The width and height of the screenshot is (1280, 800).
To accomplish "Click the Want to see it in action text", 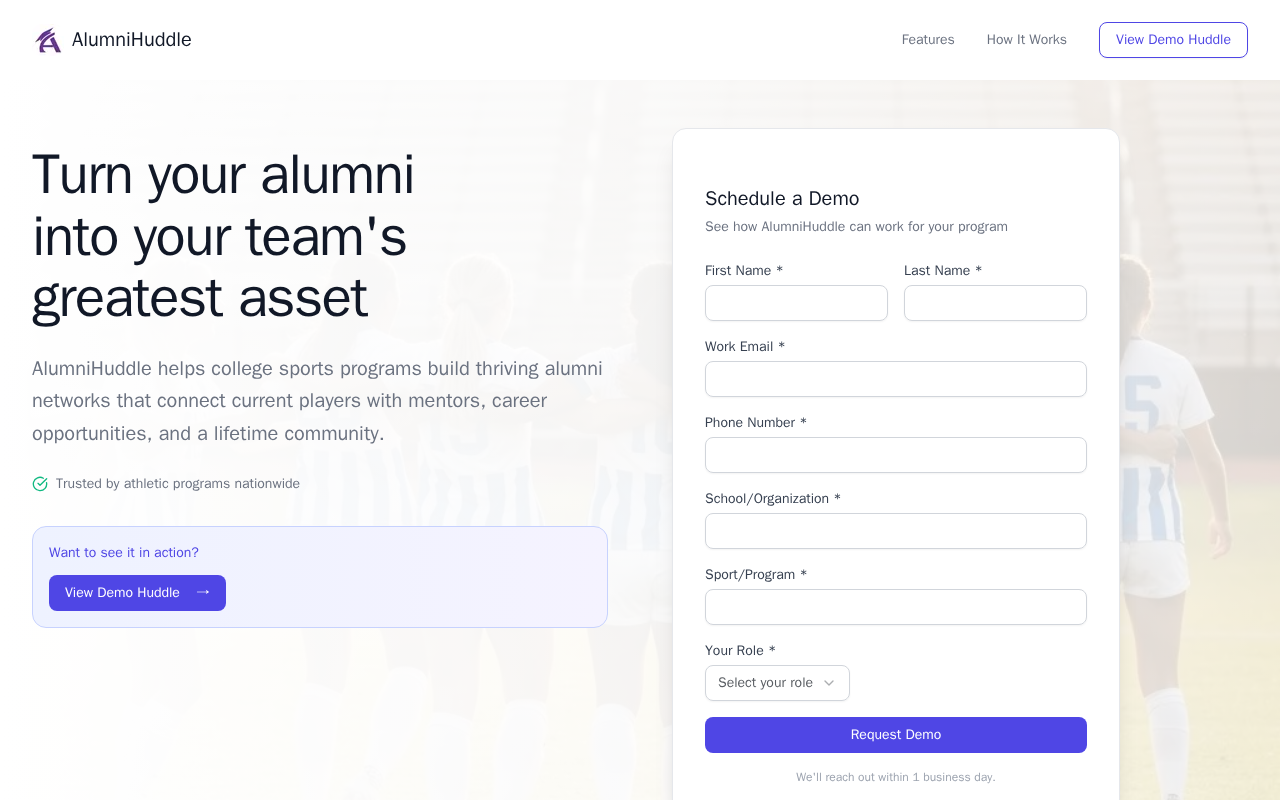I will (x=124, y=553).
